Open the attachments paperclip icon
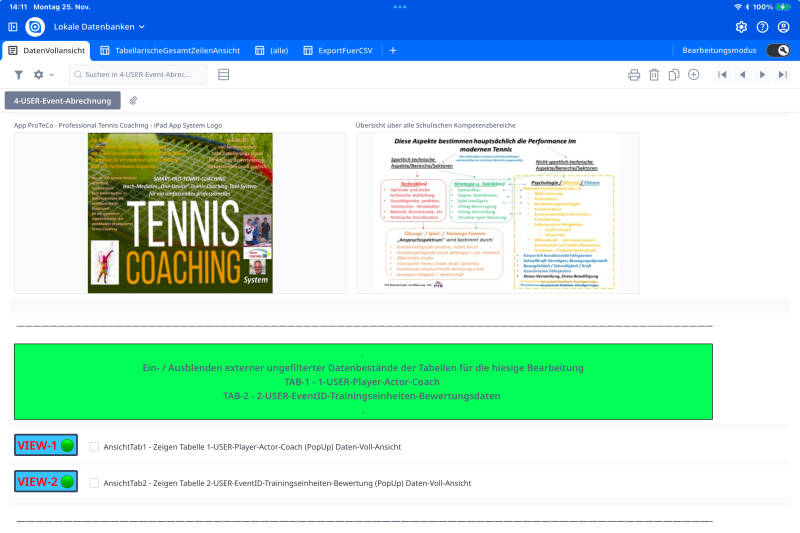This screenshot has width=800, height=533. [x=133, y=100]
